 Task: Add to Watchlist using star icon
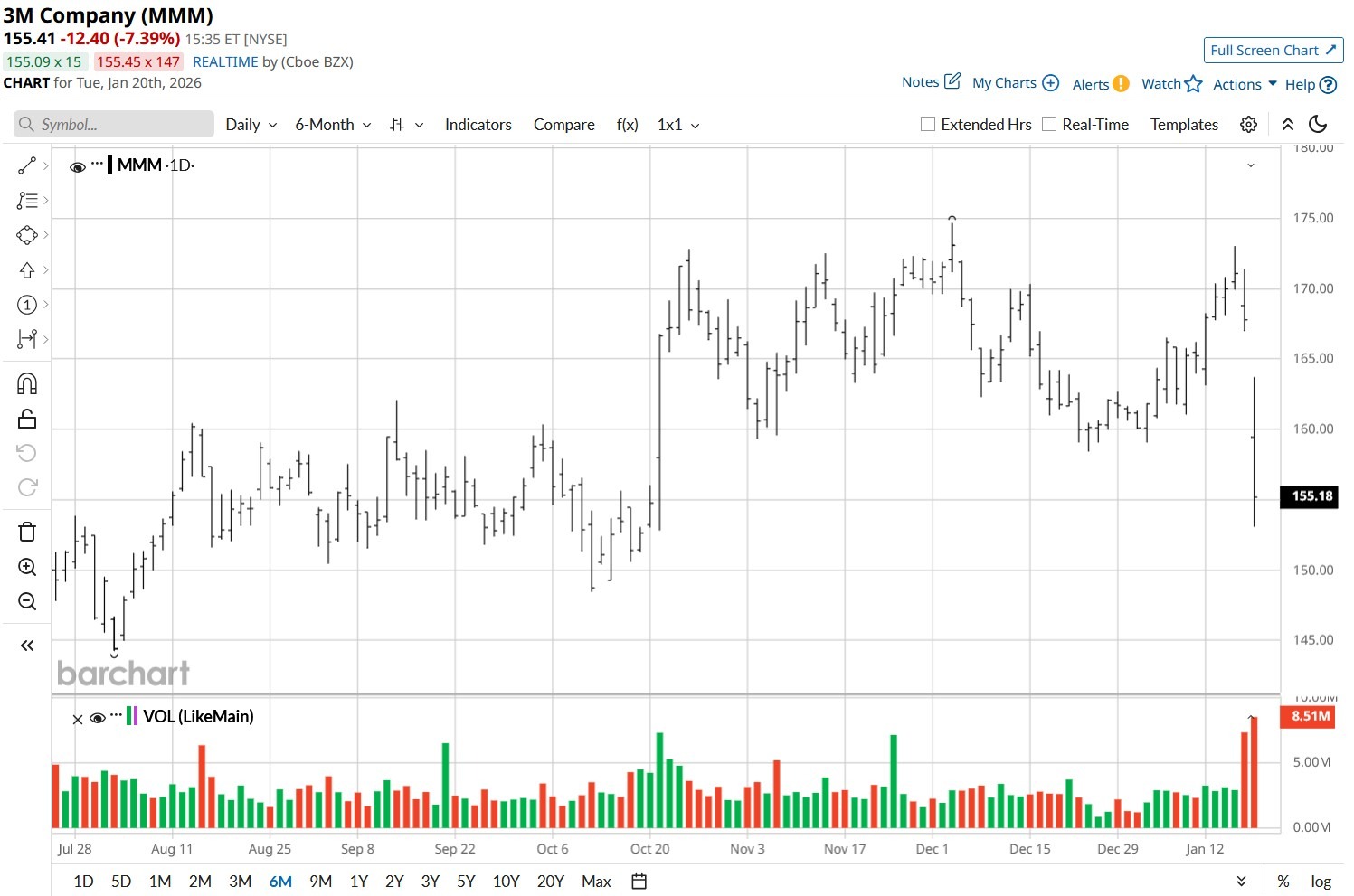(x=1194, y=83)
